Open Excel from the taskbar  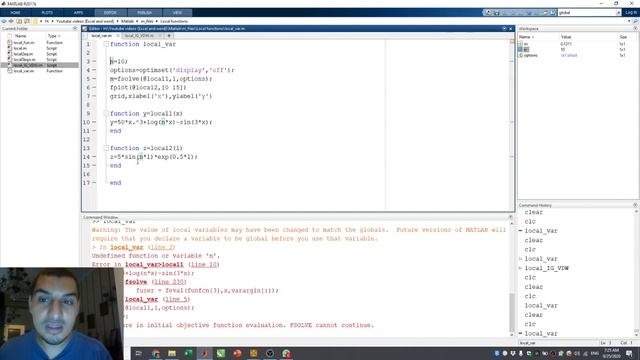[188, 353]
